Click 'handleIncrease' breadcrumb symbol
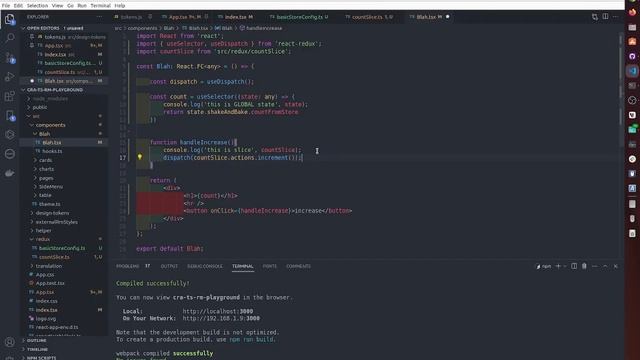This screenshot has width=640, height=360. [x=264, y=28]
